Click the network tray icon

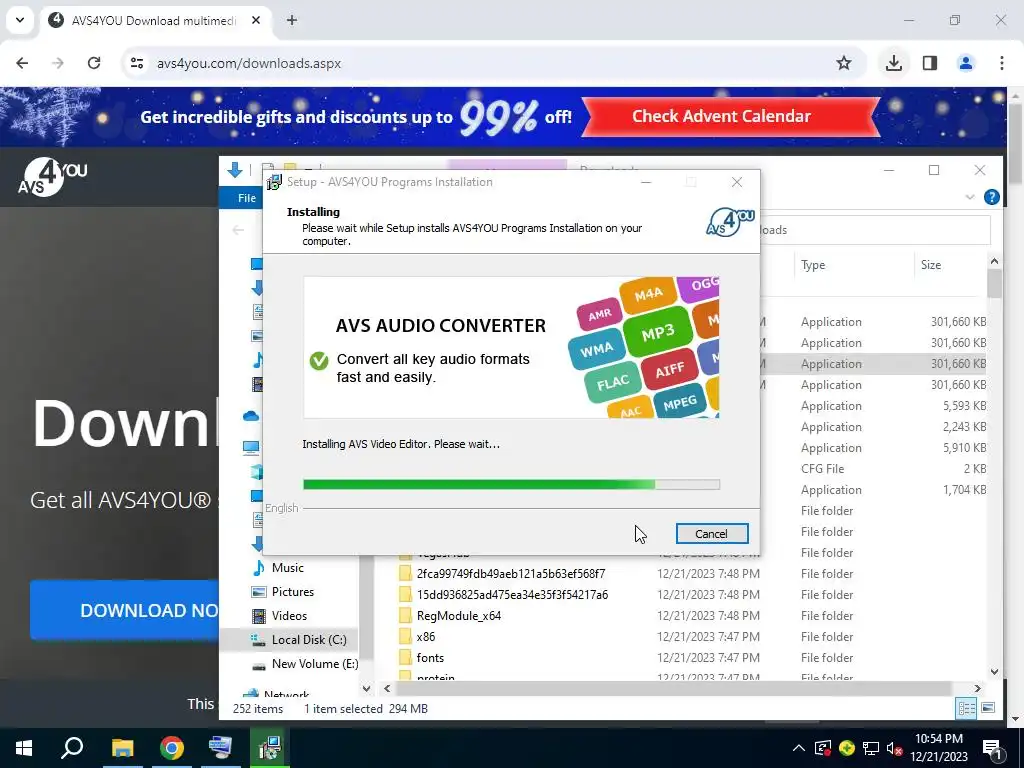871,748
